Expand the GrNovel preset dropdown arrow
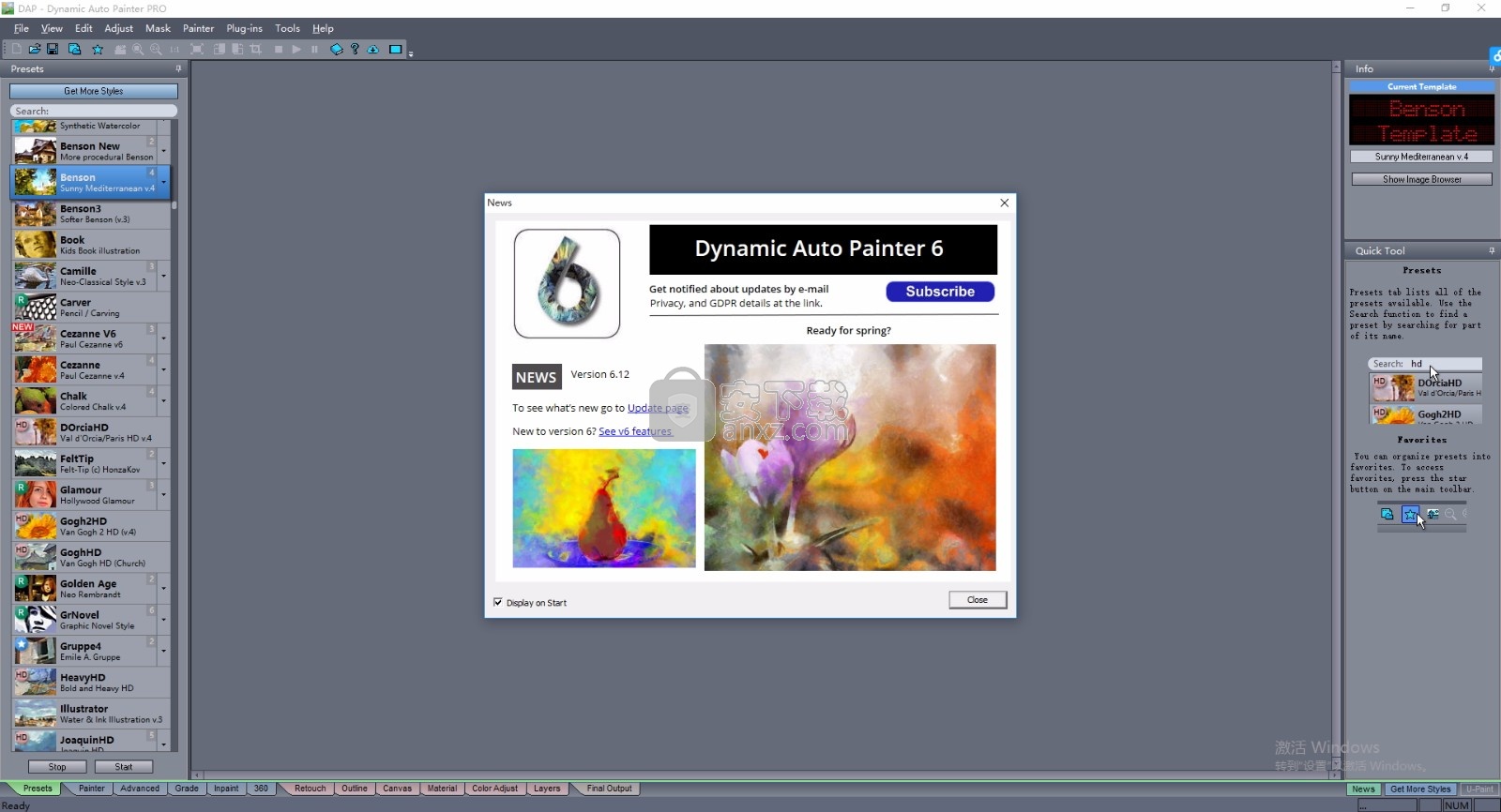Viewport: 1501px width, 812px height. pyautogui.click(x=164, y=620)
